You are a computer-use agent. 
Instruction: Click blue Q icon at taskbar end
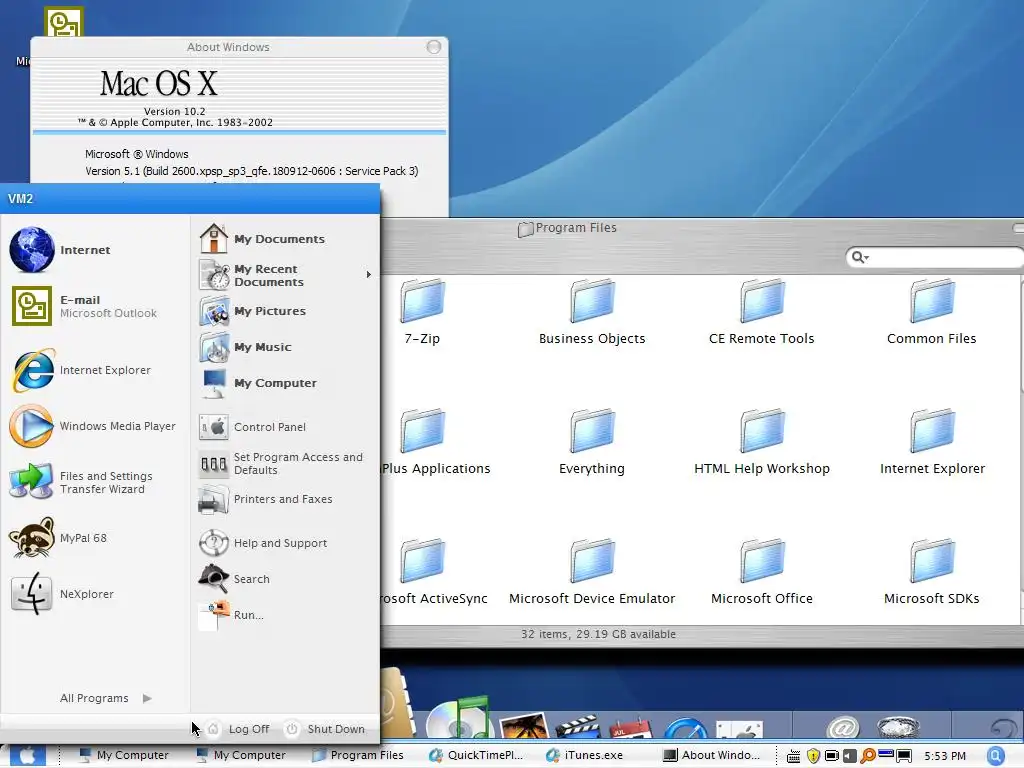point(995,756)
